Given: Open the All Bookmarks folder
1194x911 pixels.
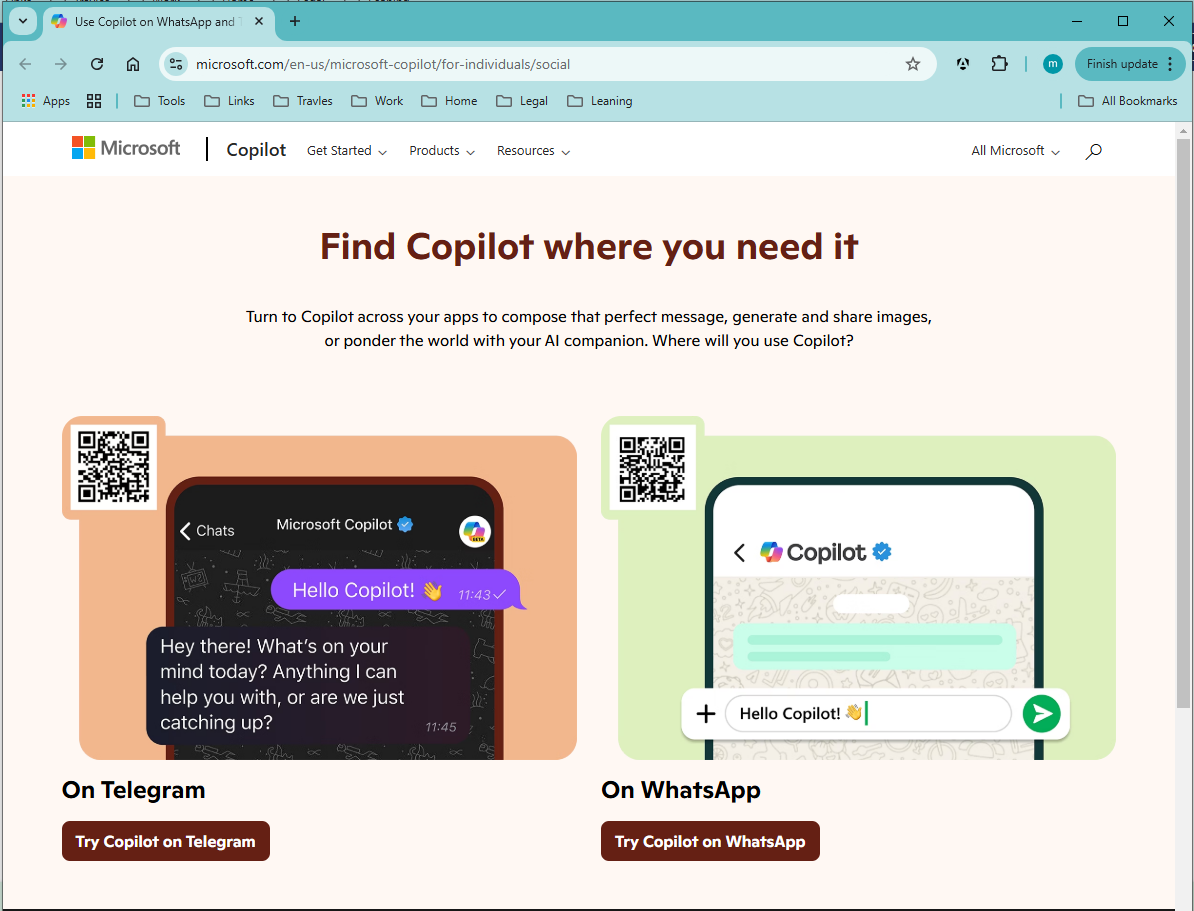Looking at the screenshot, I should click(1128, 101).
